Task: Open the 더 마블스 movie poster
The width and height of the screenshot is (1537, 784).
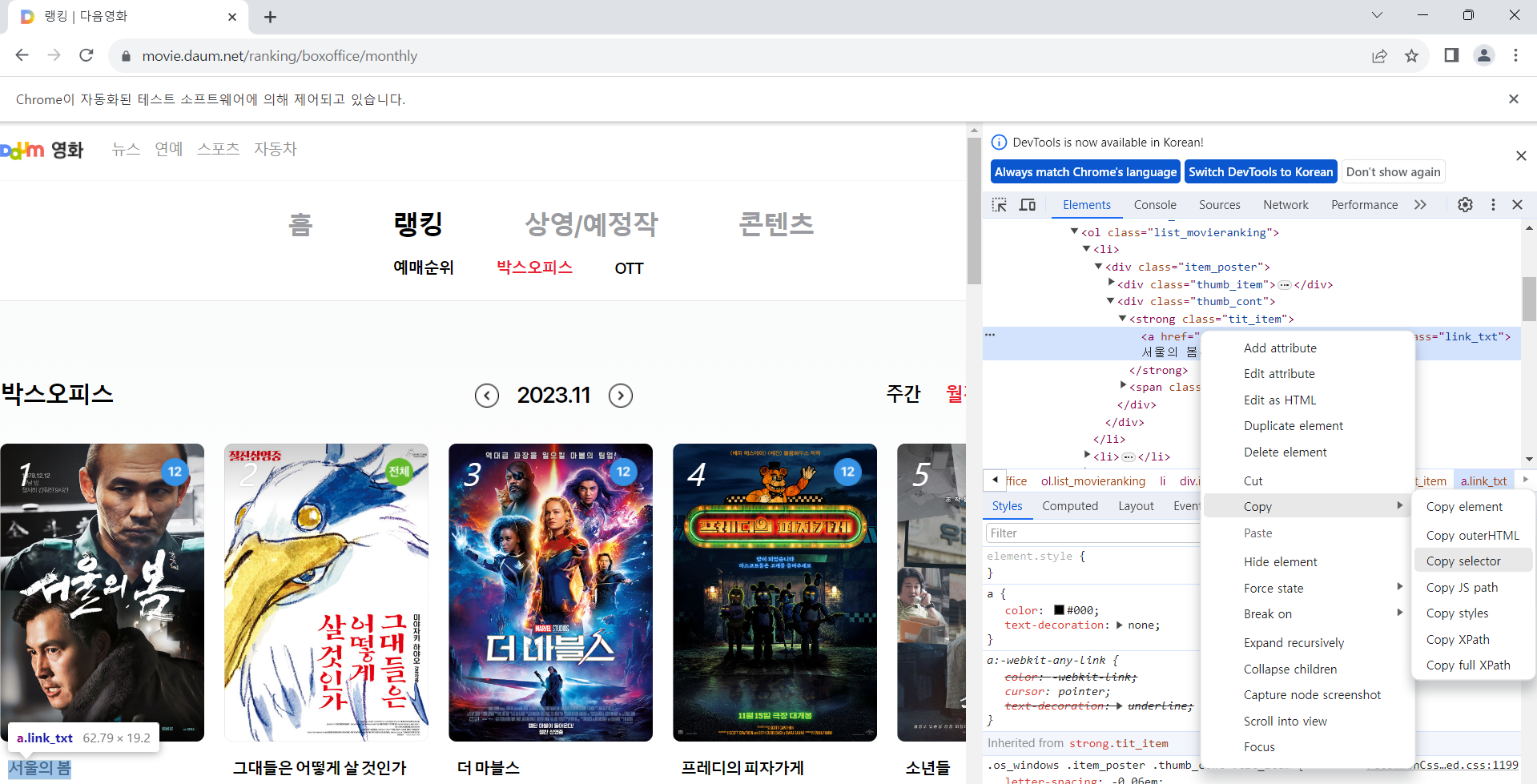Action: 550,593
